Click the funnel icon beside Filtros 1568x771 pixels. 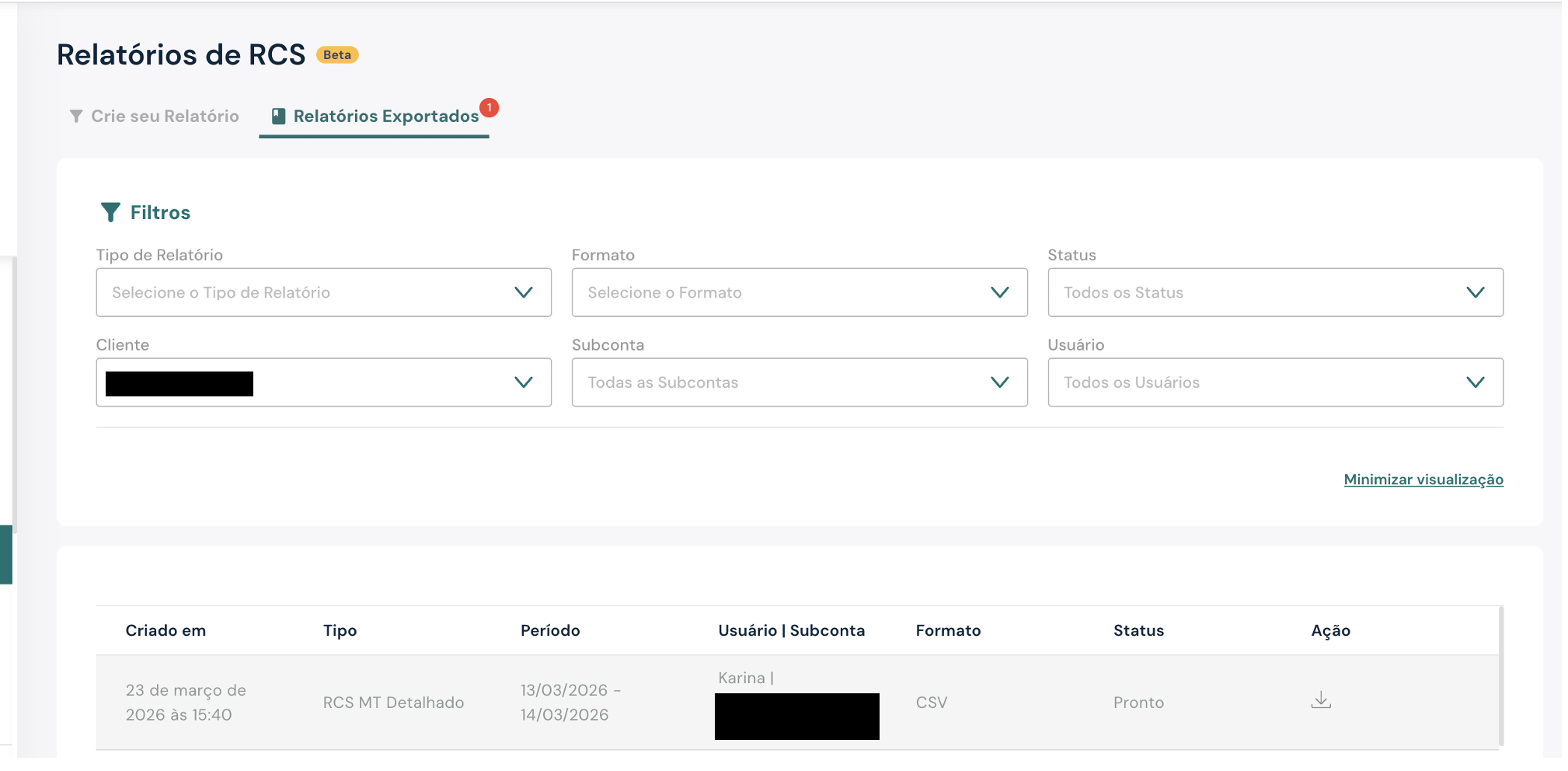pyautogui.click(x=110, y=212)
